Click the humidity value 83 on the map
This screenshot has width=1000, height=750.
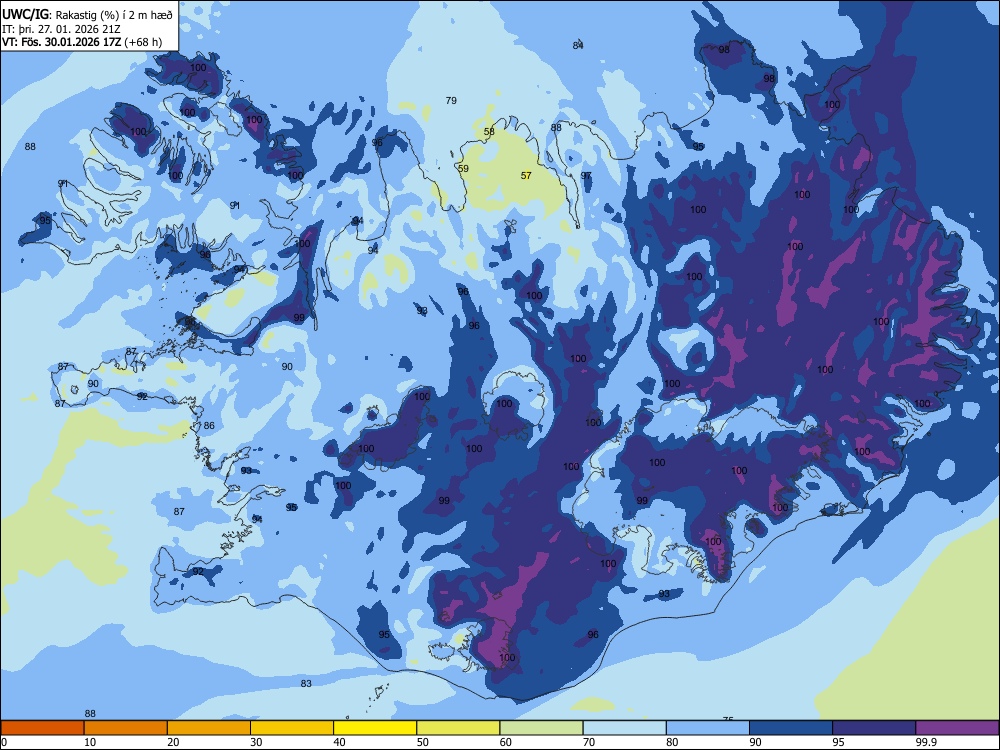[x=306, y=683]
